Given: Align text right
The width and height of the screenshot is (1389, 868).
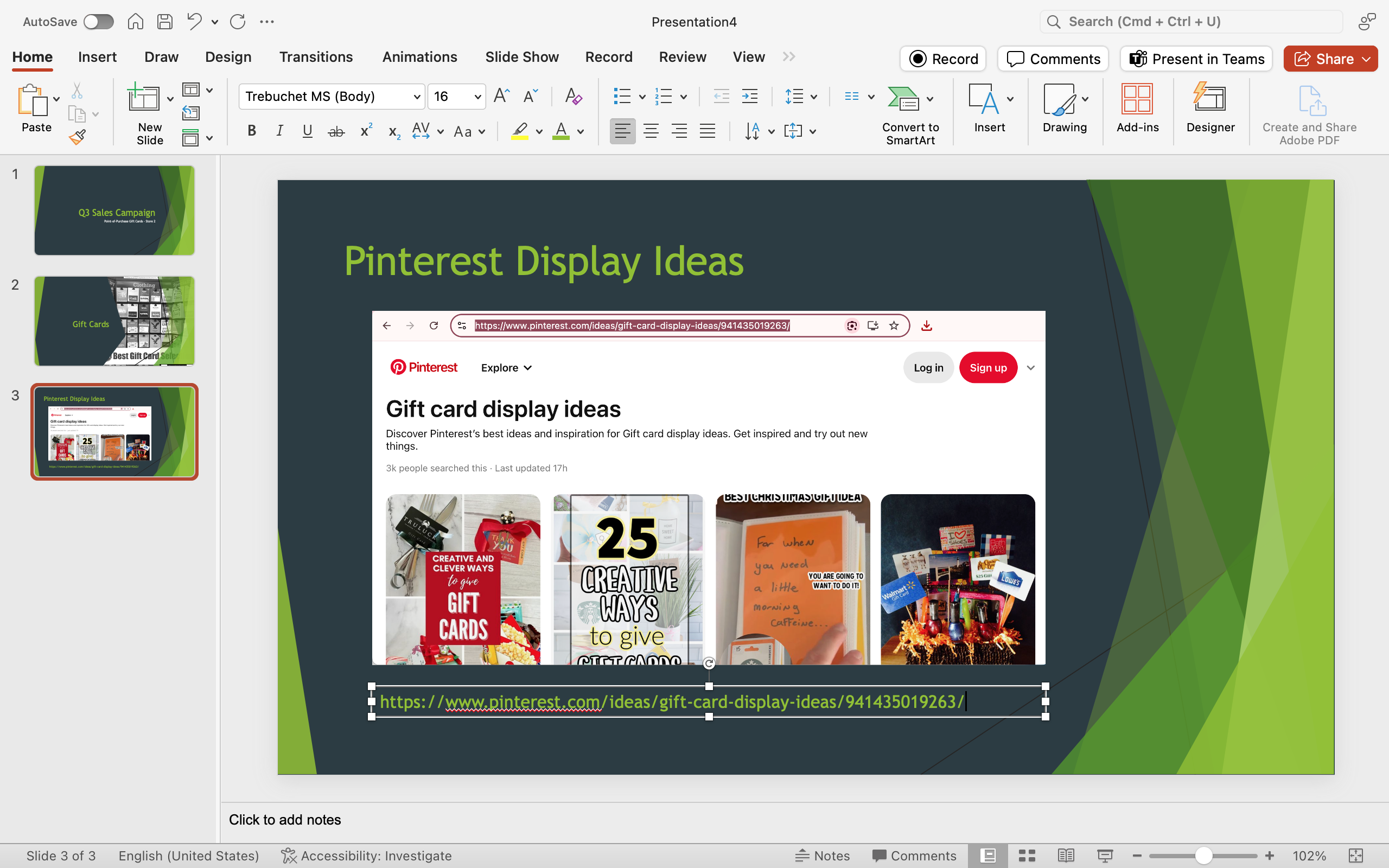Looking at the screenshot, I should click(x=679, y=131).
